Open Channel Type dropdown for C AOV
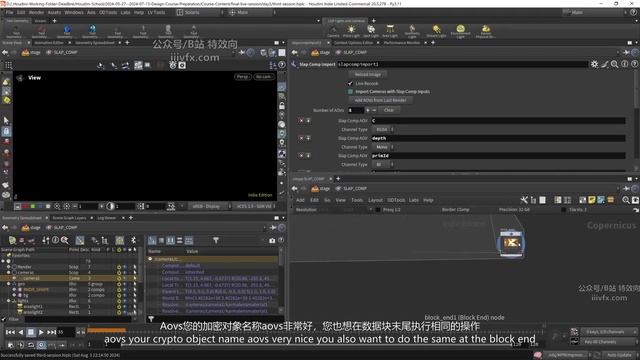 (383, 129)
